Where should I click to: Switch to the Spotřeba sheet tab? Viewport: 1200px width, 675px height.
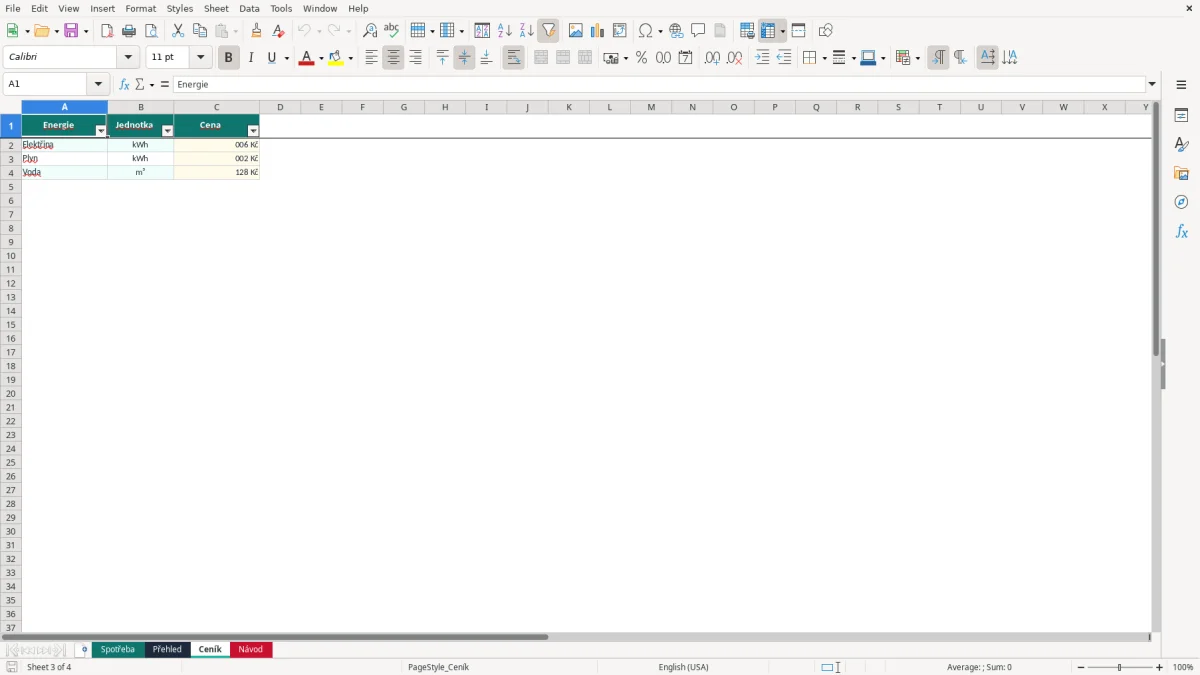[x=118, y=650]
